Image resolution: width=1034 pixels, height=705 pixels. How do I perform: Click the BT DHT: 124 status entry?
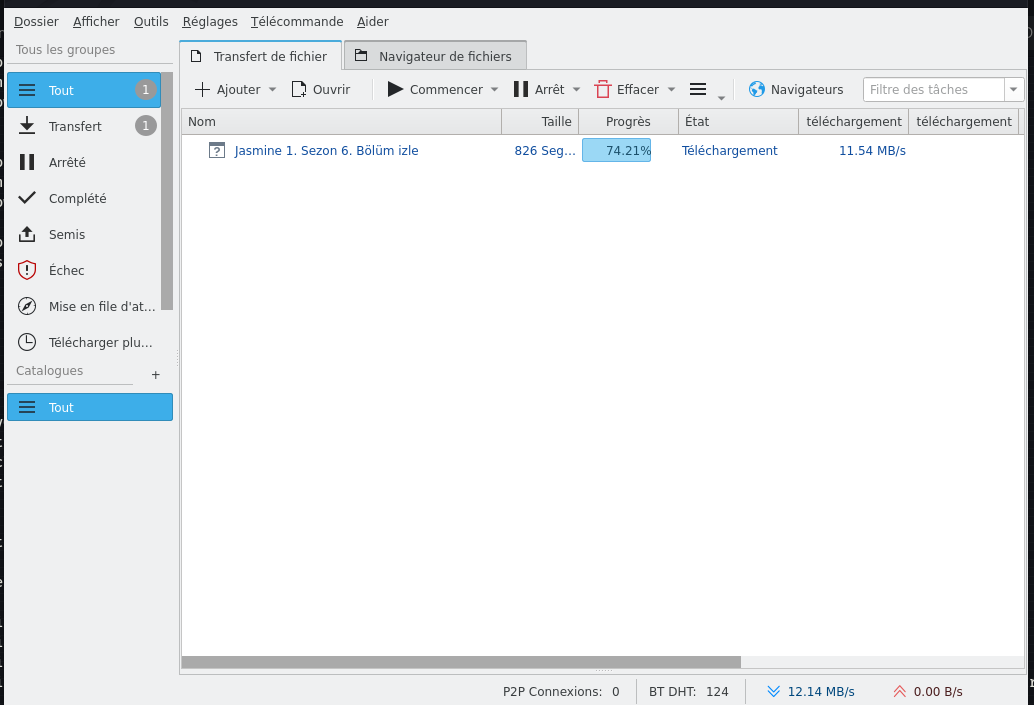click(x=688, y=691)
